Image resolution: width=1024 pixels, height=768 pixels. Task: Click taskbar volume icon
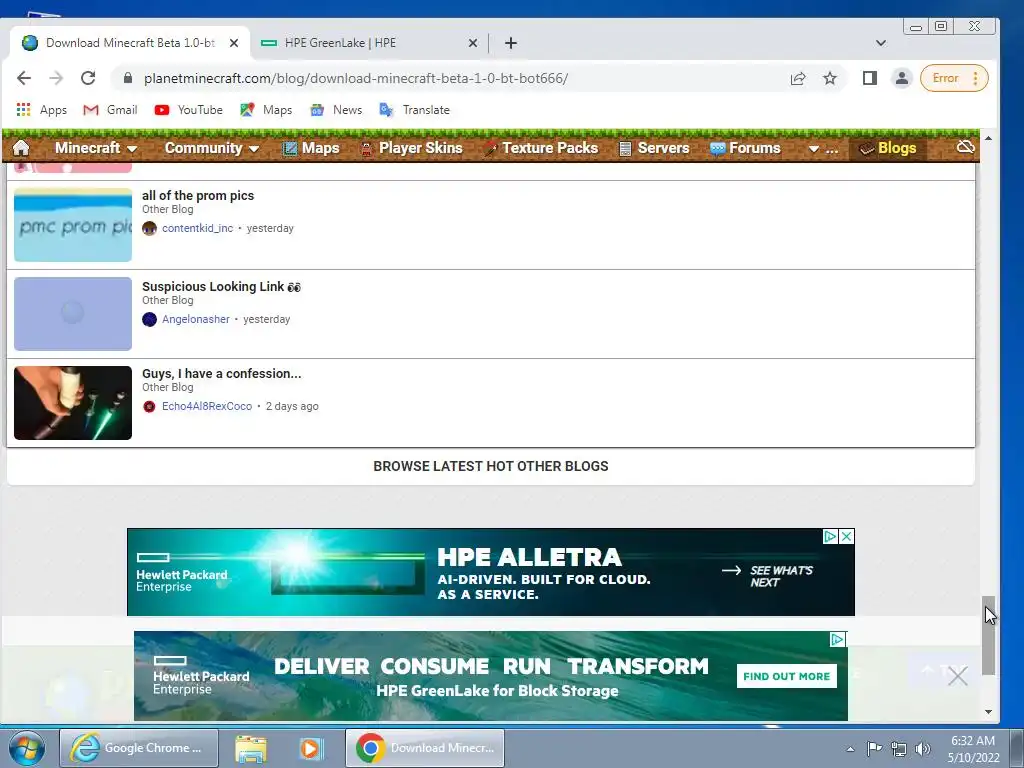pyautogui.click(x=923, y=748)
